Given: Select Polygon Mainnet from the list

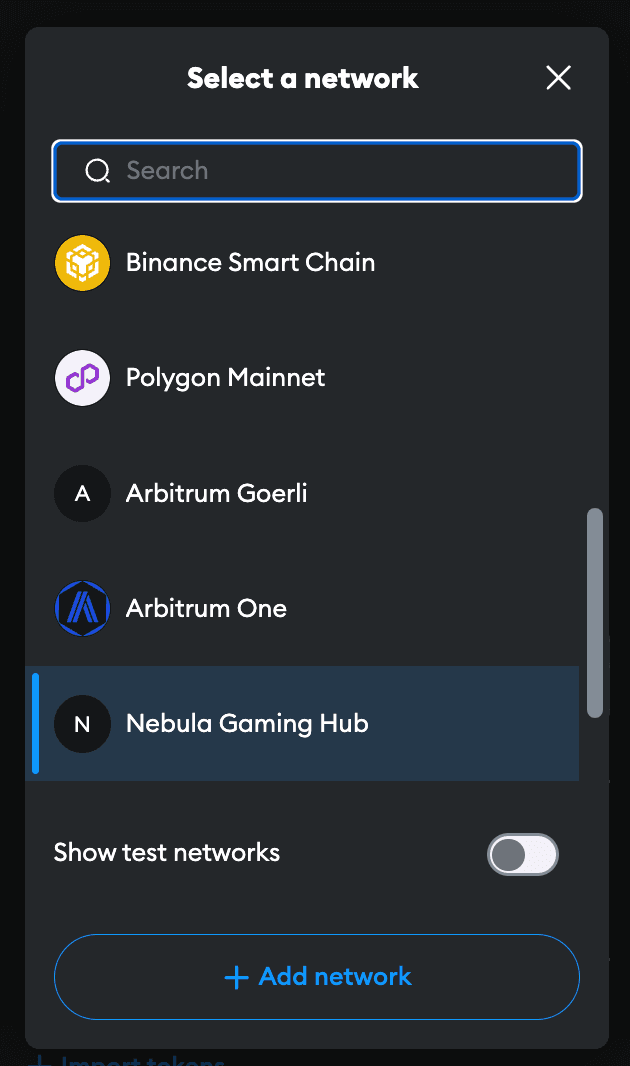Looking at the screenshot, I should pyautogui.click(x=226, y=378).
